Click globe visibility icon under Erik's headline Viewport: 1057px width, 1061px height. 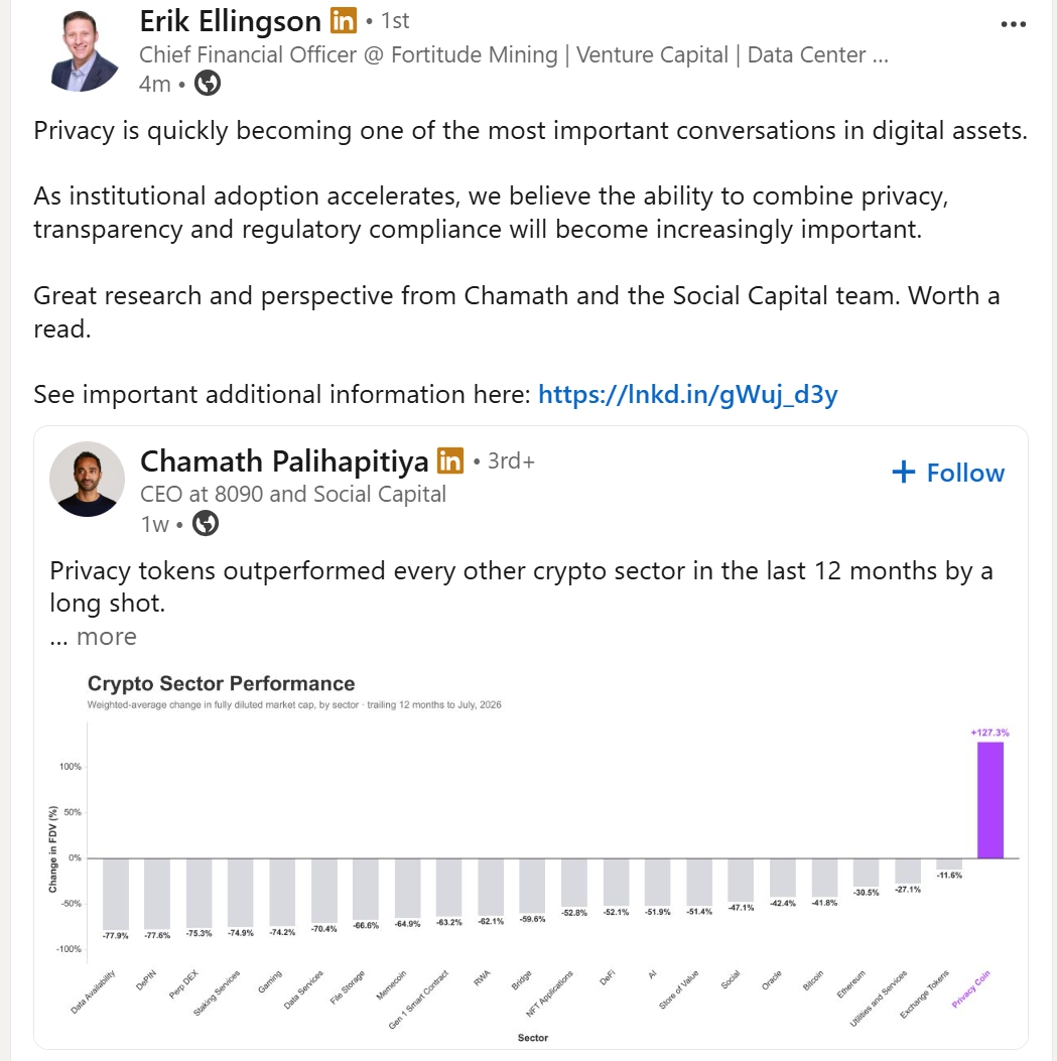pyautogui.click(x=207, y=83)
